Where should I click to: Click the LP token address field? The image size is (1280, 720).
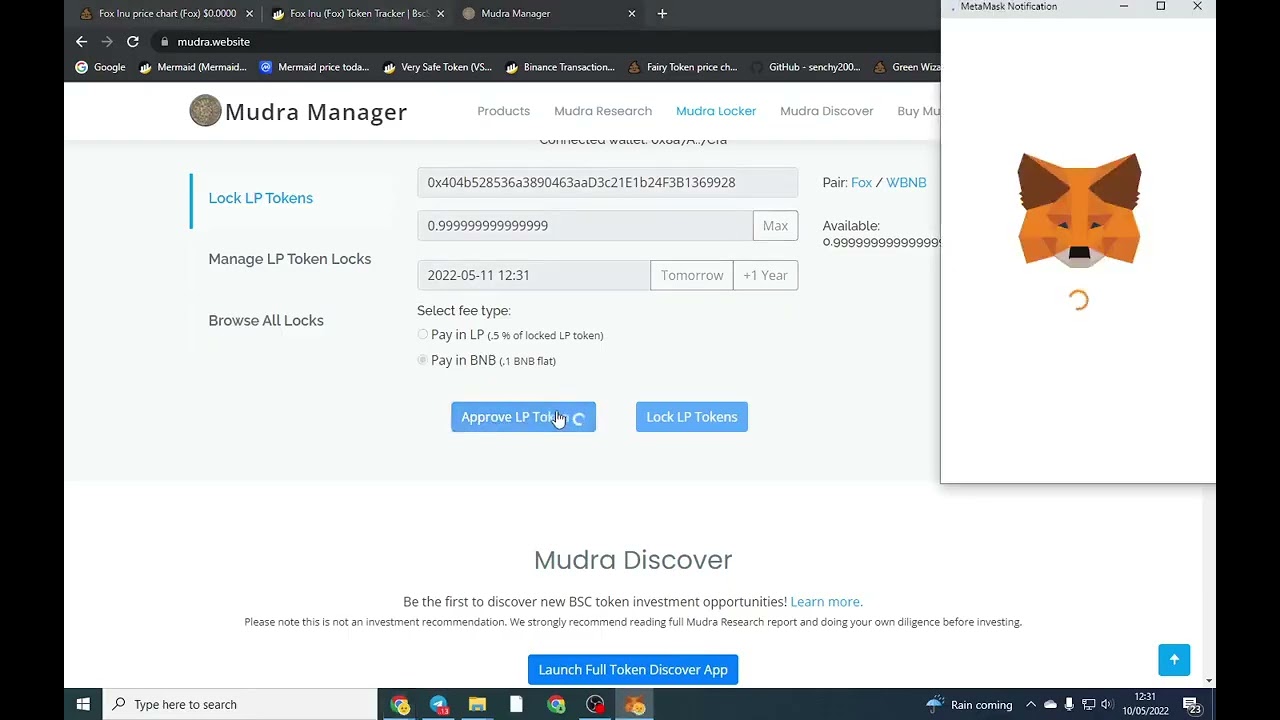click(607, 182)
